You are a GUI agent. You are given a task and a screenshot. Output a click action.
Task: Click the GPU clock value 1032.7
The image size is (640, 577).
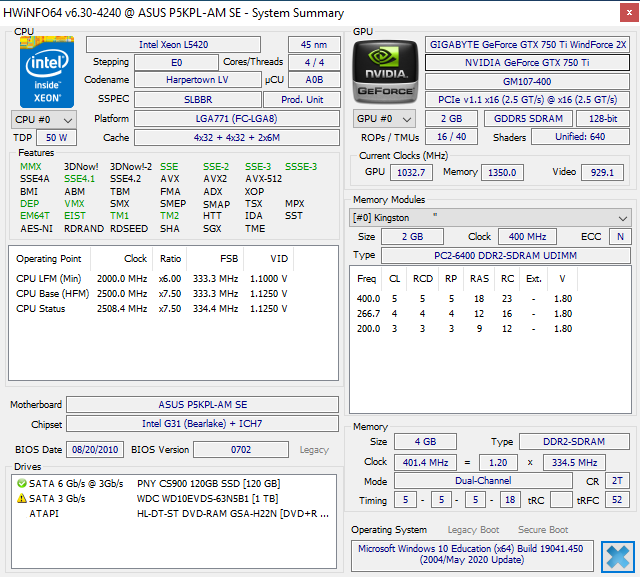(x=411, y=173)
